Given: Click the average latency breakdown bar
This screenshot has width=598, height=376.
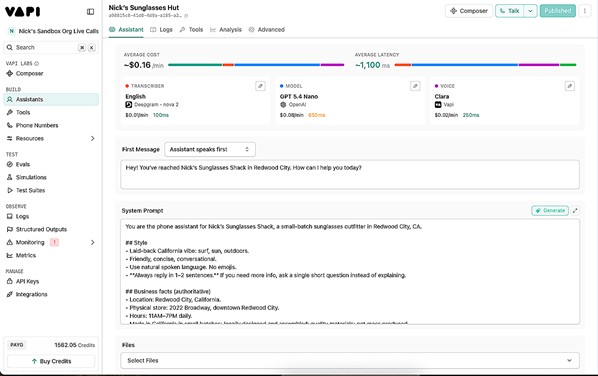Looking at the screenshot, I should tap(485, 65).
